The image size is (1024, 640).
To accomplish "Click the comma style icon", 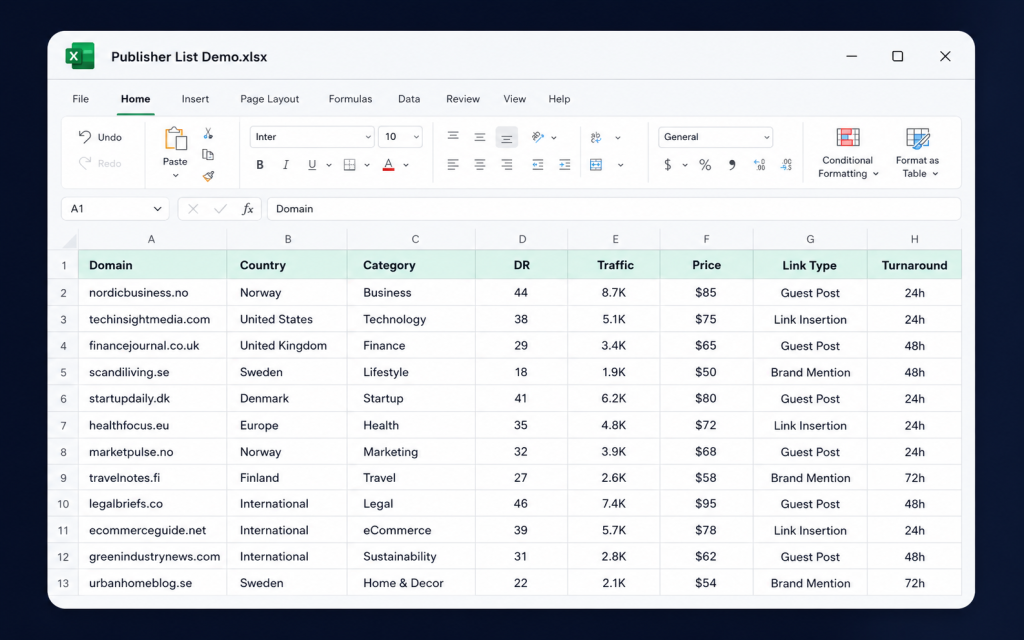I will (x=732, y=165).
